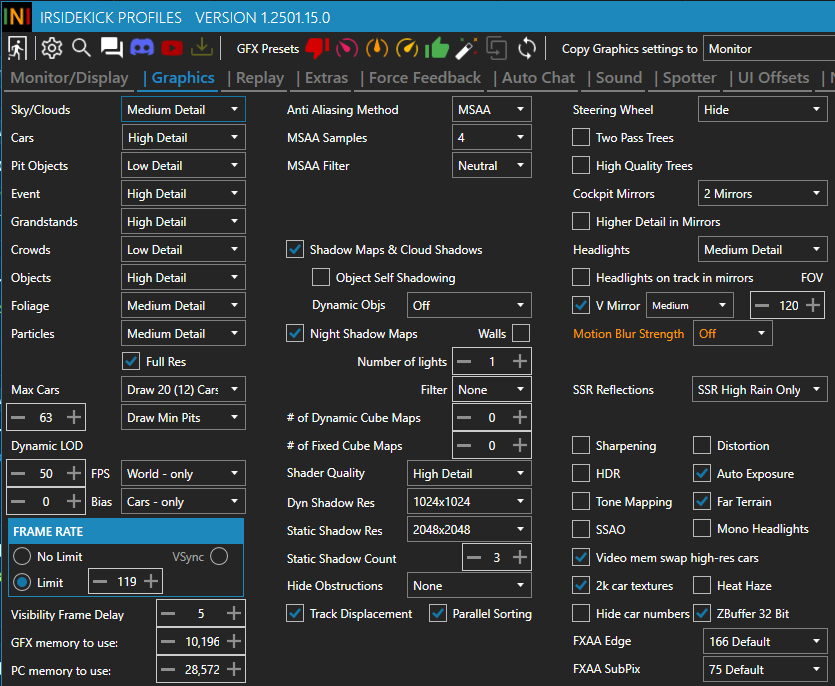Image resolution: width=835 pixels, height=686 pixels.
Task: Open the Discord icon
Action: pos(142,48)
